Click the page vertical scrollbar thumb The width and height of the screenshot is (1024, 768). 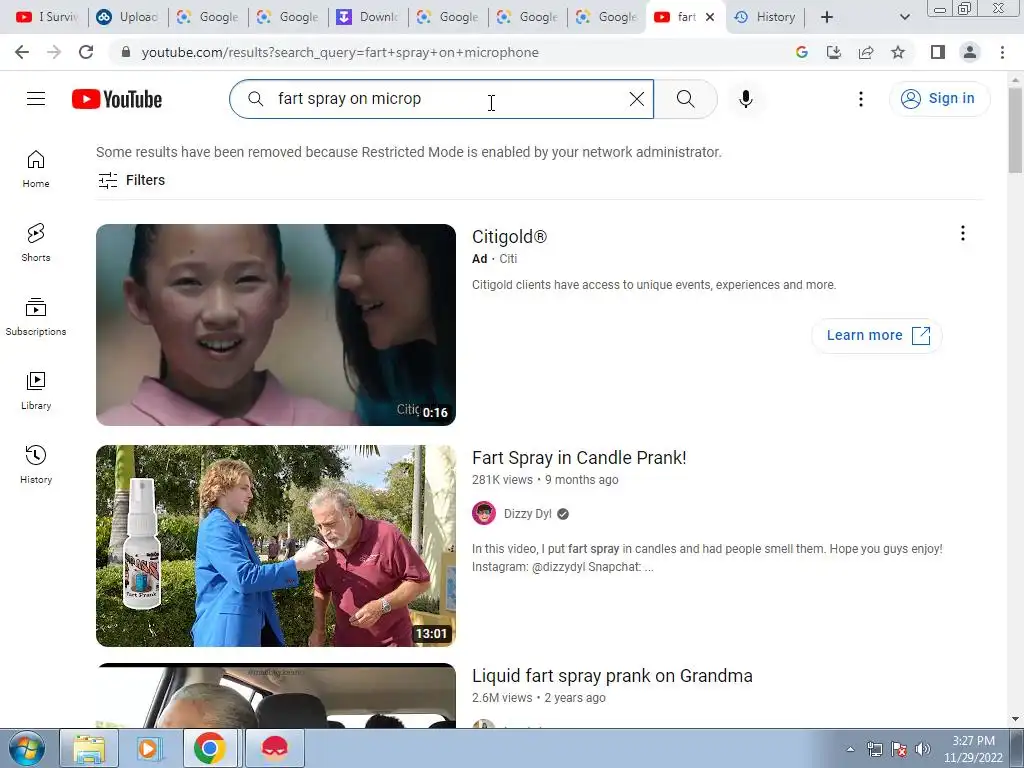(x=1015, y=129)
